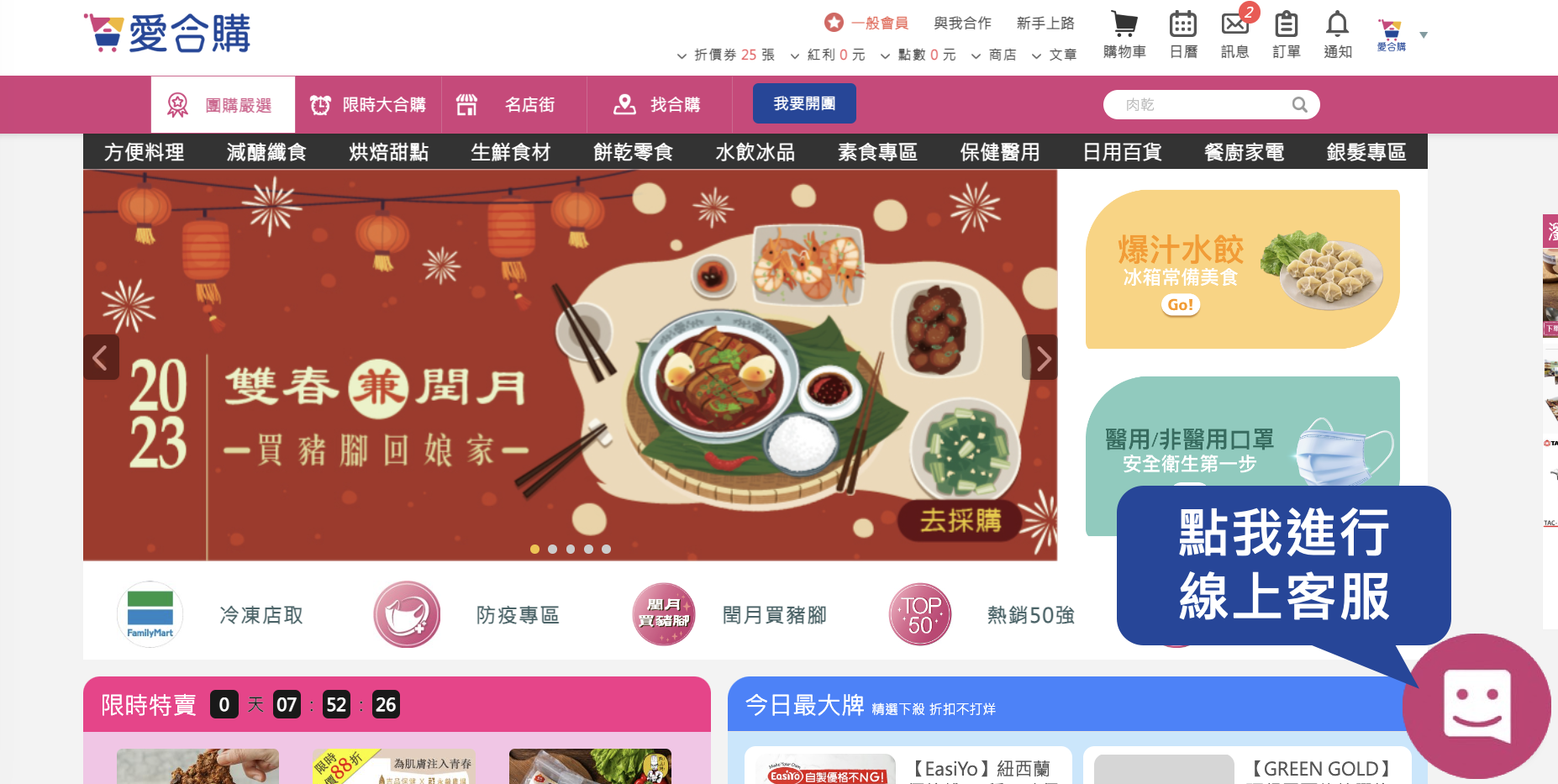Advance the banner with the next arrow
The height and width of the screenshot is (784, 1558).
[x=1040, y=357]
